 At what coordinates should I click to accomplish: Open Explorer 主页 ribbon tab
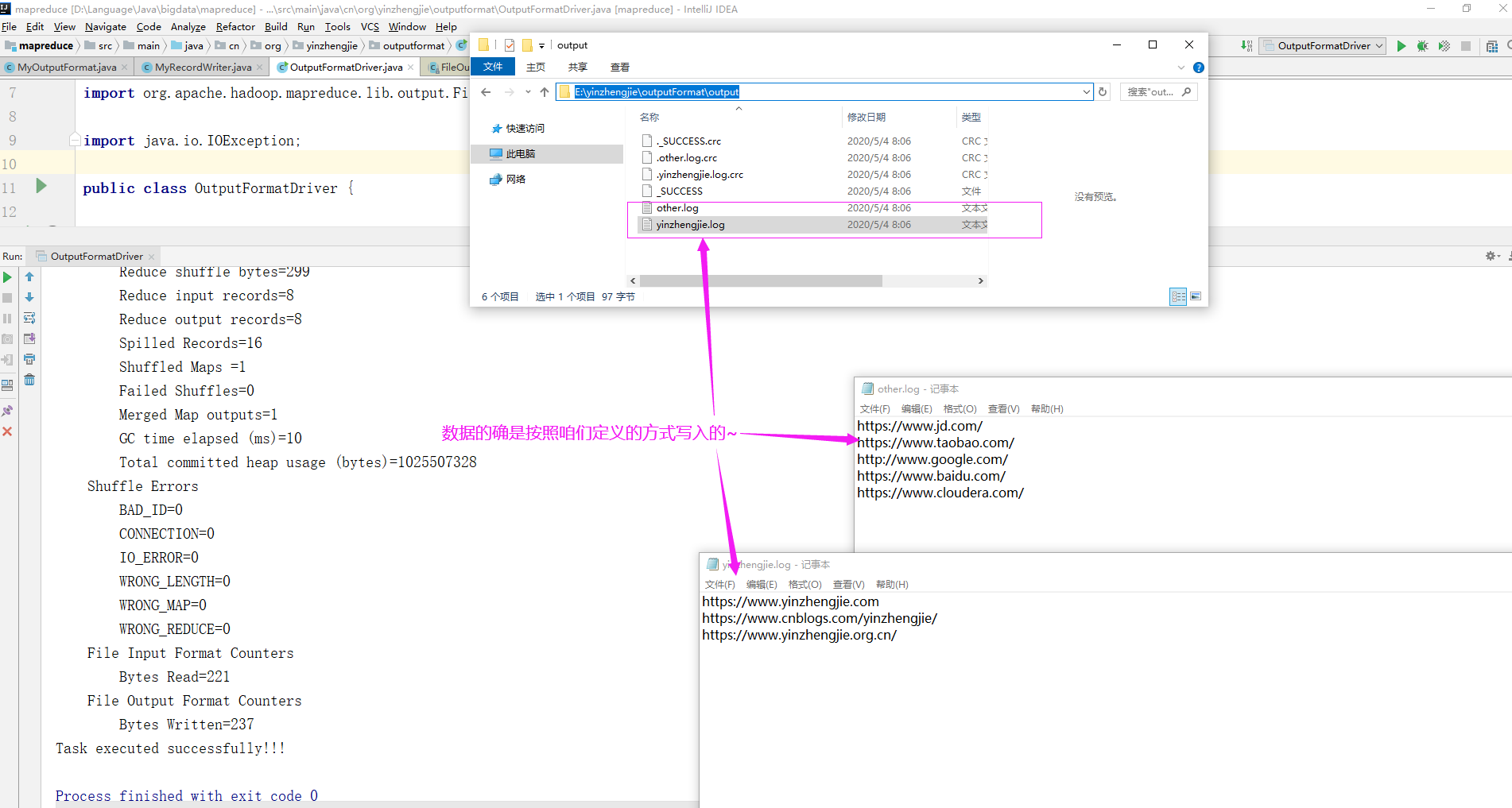536,68
